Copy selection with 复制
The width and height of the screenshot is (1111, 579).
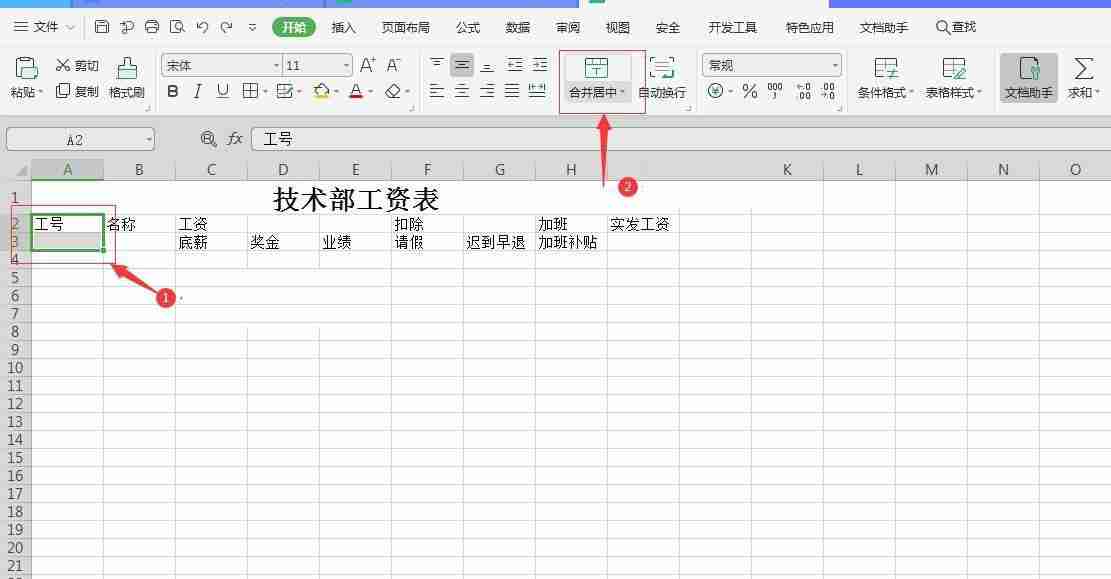point(77,91)
